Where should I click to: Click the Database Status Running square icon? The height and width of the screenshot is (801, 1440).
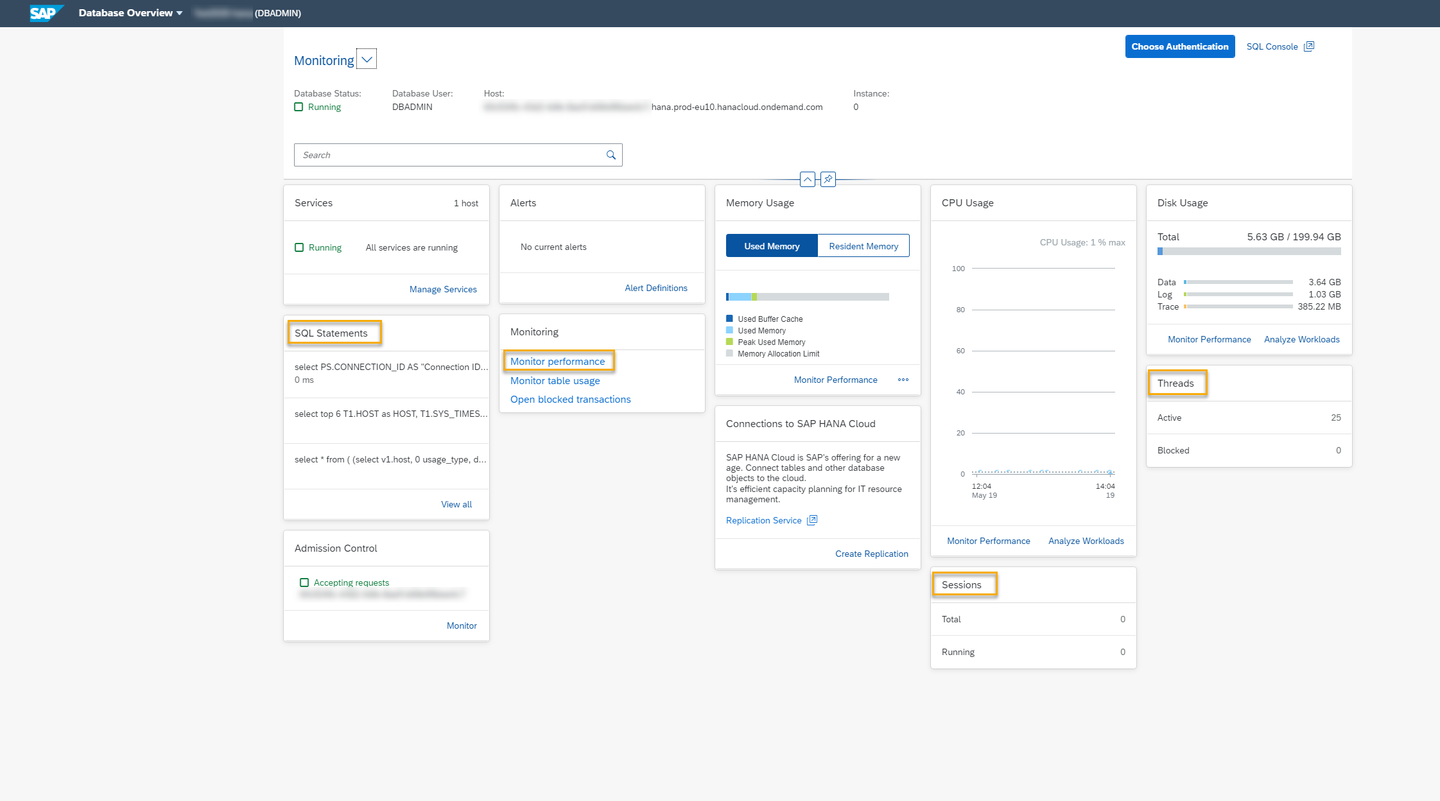tap(298, 107)
